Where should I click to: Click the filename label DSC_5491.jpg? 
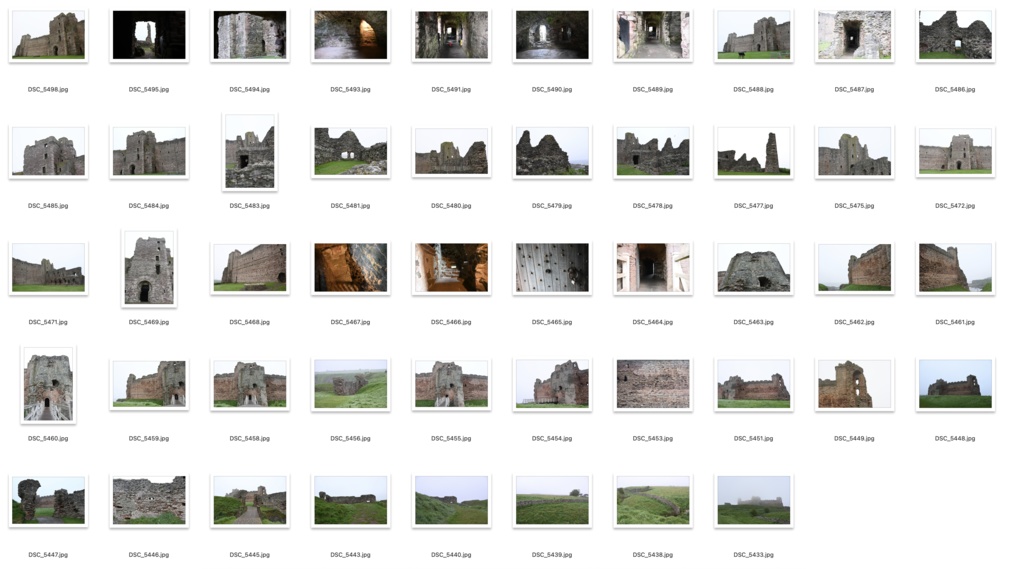click(451, 89)
